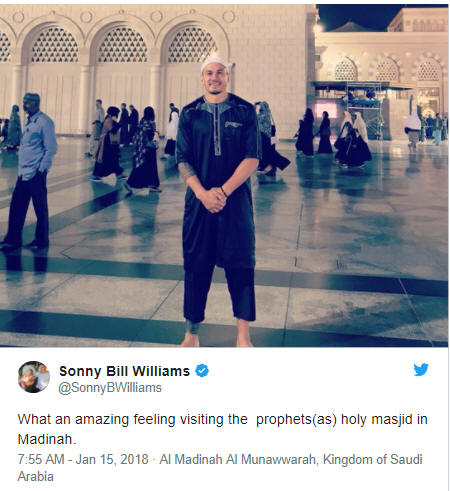Click the word Arabia in location line
This screenshot has height=491, width=450.
35,476
